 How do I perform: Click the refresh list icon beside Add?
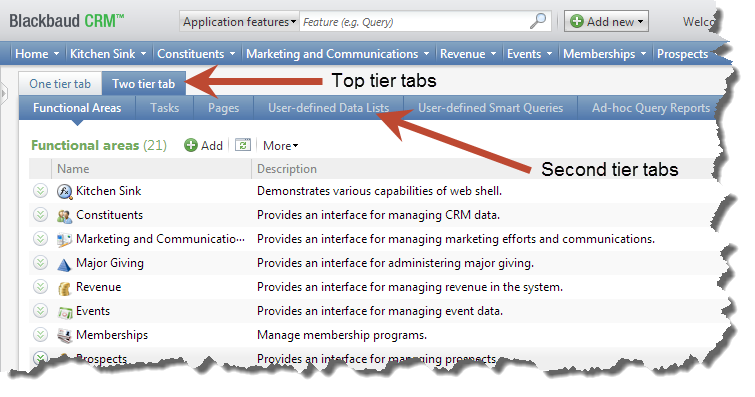click(x=243, y=145)
